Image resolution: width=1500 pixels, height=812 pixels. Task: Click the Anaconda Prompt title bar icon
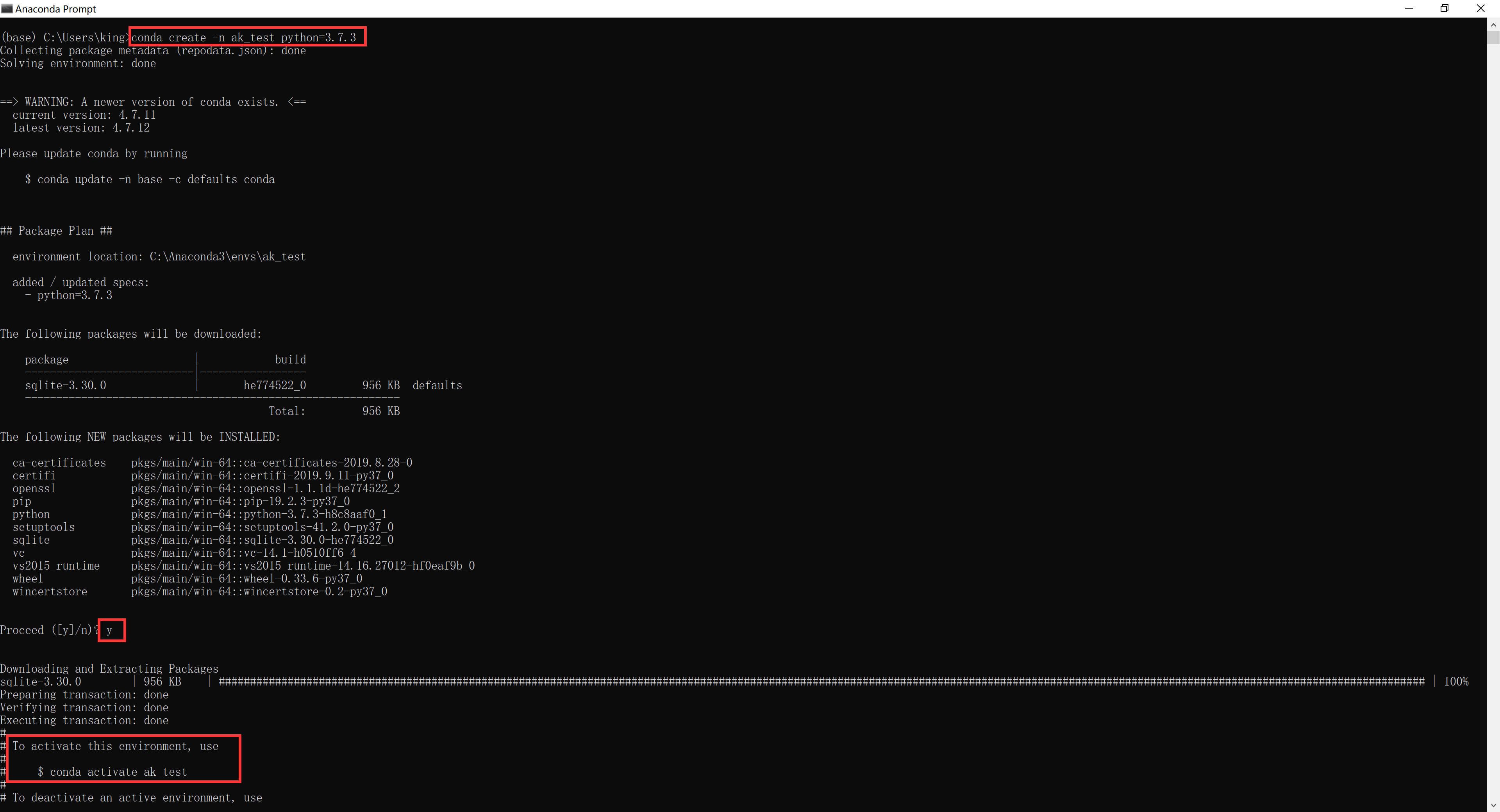tap(7, 9)
